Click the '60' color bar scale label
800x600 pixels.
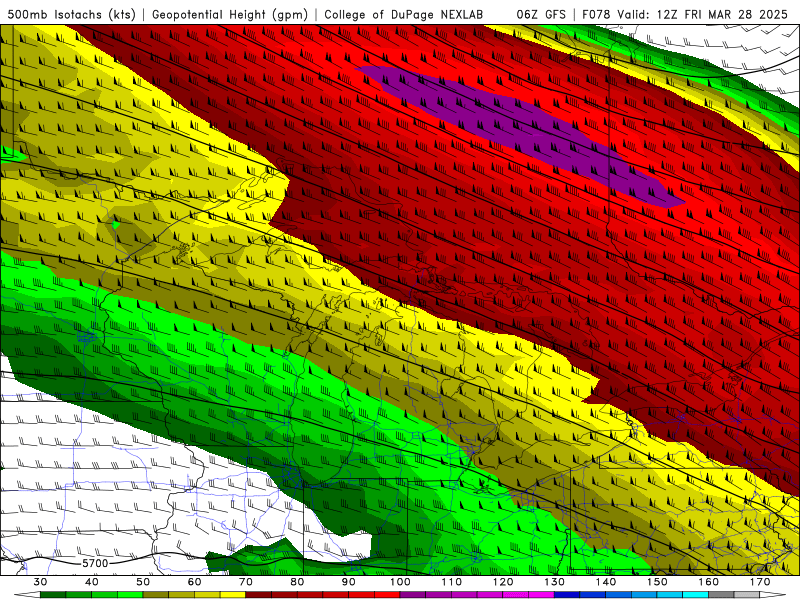pos(194,582)
